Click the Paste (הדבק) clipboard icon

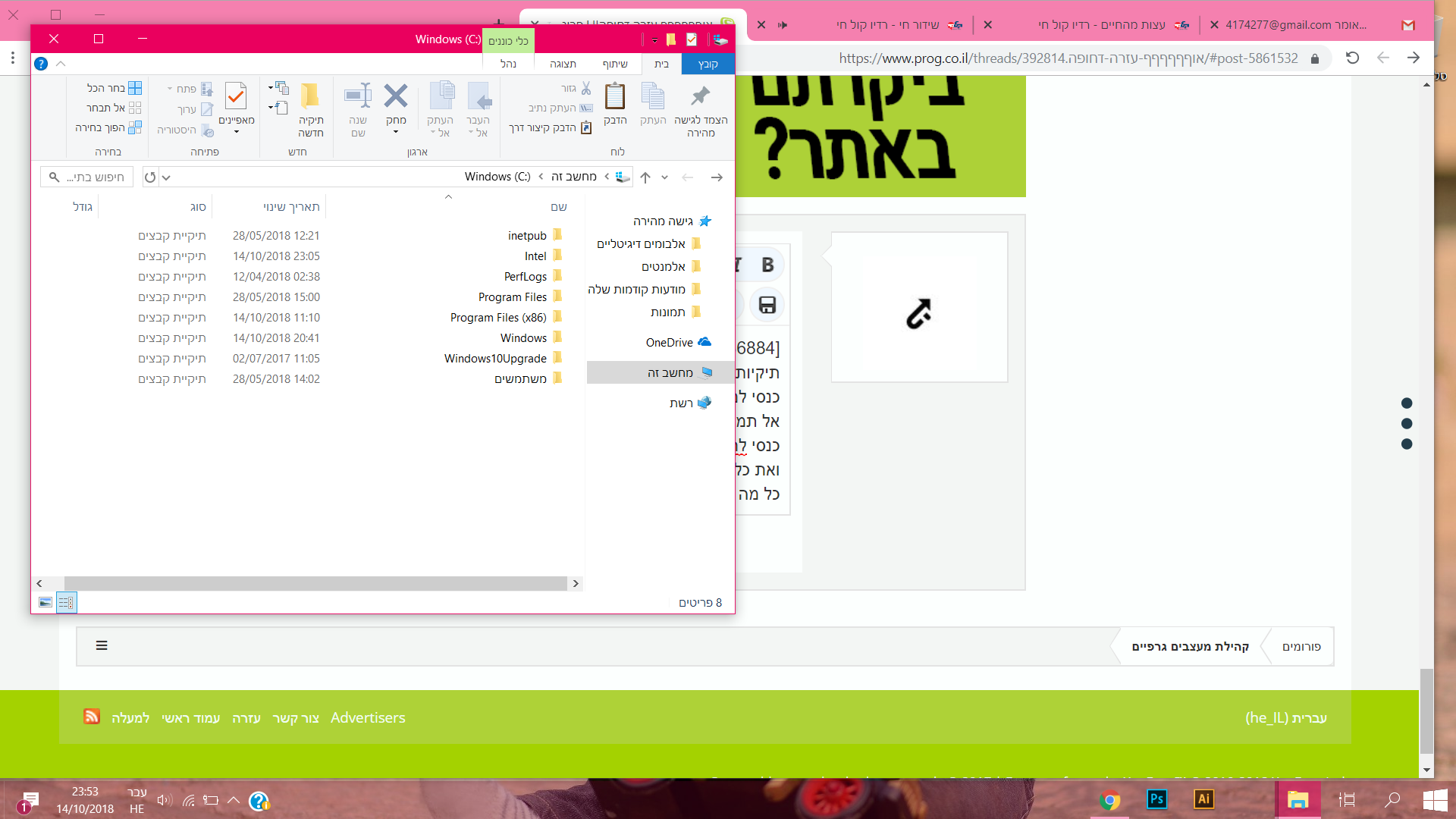coord(614,97)
